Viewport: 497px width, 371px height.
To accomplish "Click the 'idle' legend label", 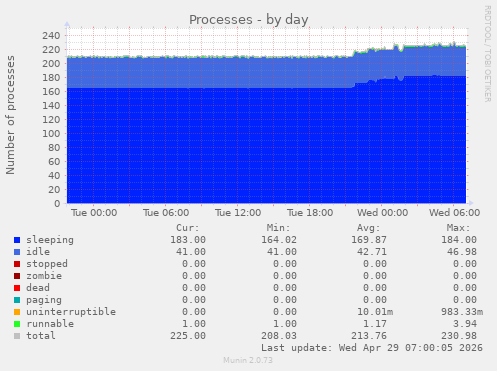I will 38,252.
